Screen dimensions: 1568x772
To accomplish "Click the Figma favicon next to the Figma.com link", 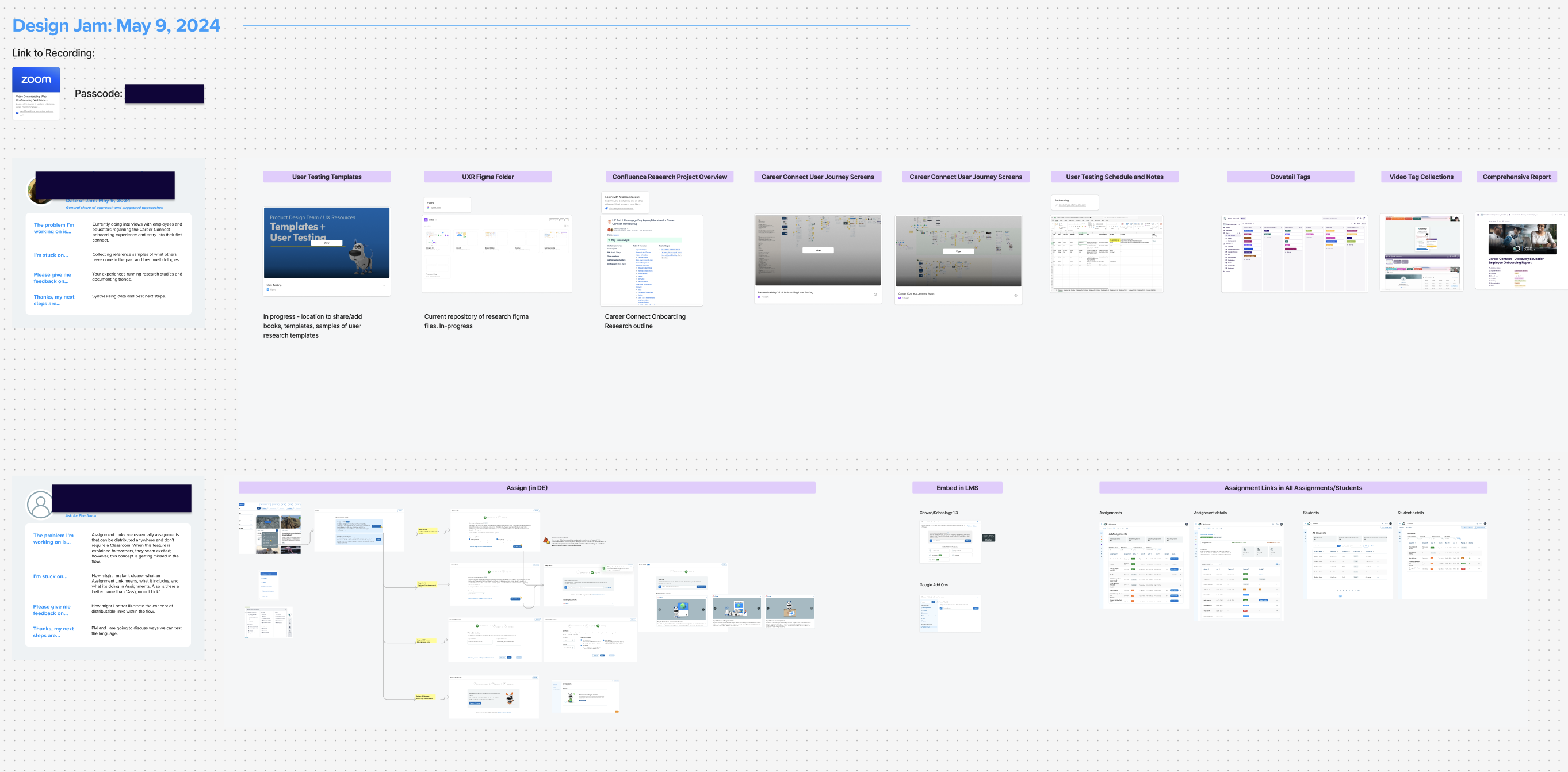I will coord(430,208).
